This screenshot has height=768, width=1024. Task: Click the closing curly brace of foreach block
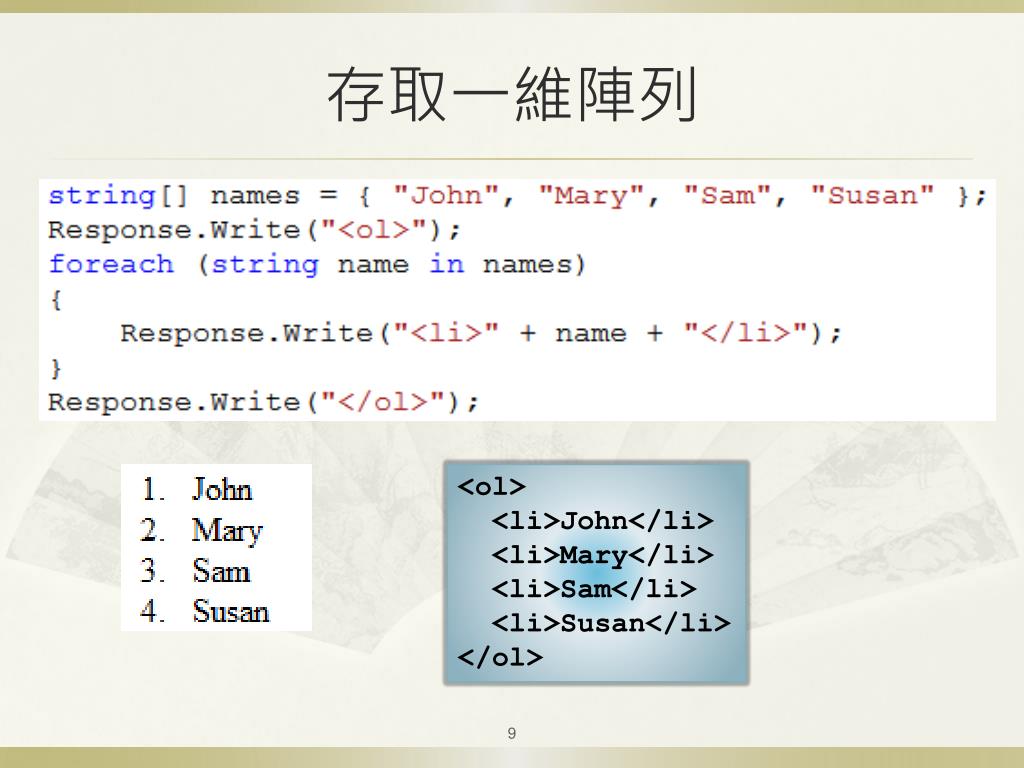point(56,368)
